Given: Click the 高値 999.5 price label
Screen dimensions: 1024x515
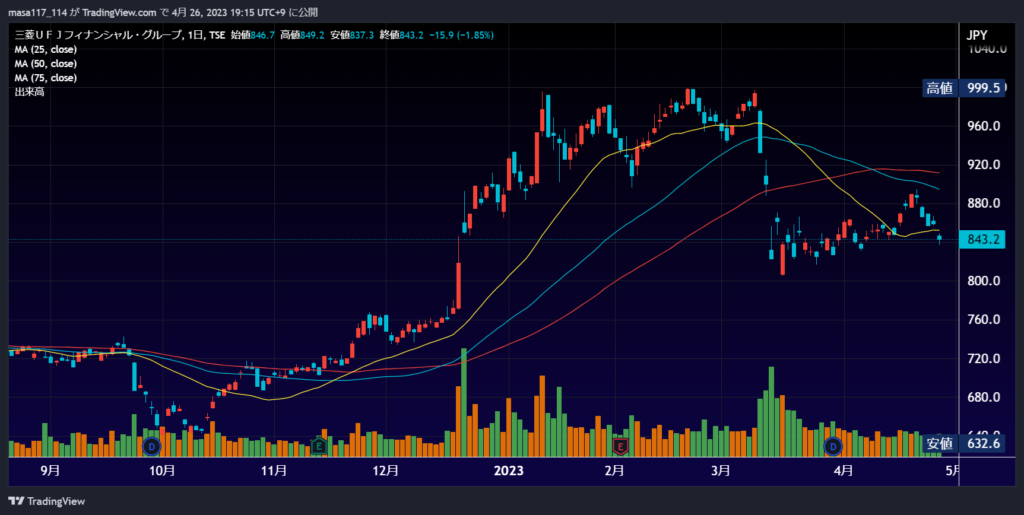Looking at the screenshot, I should click(964, 89).
